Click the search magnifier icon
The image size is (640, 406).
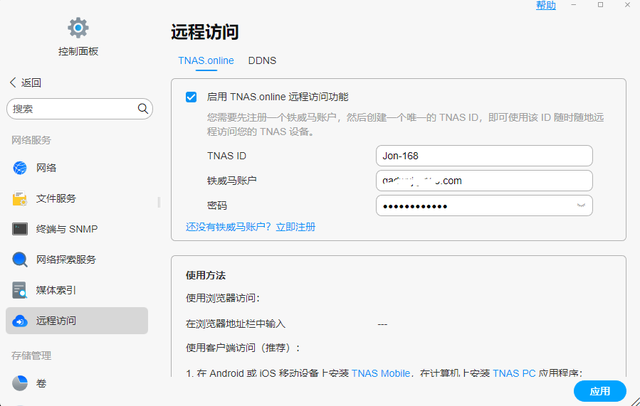click(143, 109)
